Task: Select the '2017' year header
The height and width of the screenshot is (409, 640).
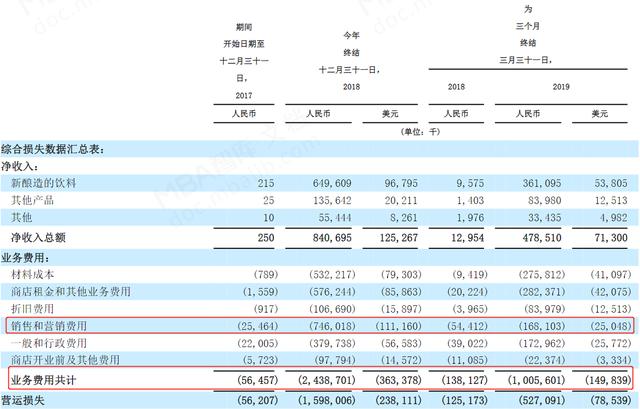Action: [x=244, y=96]
